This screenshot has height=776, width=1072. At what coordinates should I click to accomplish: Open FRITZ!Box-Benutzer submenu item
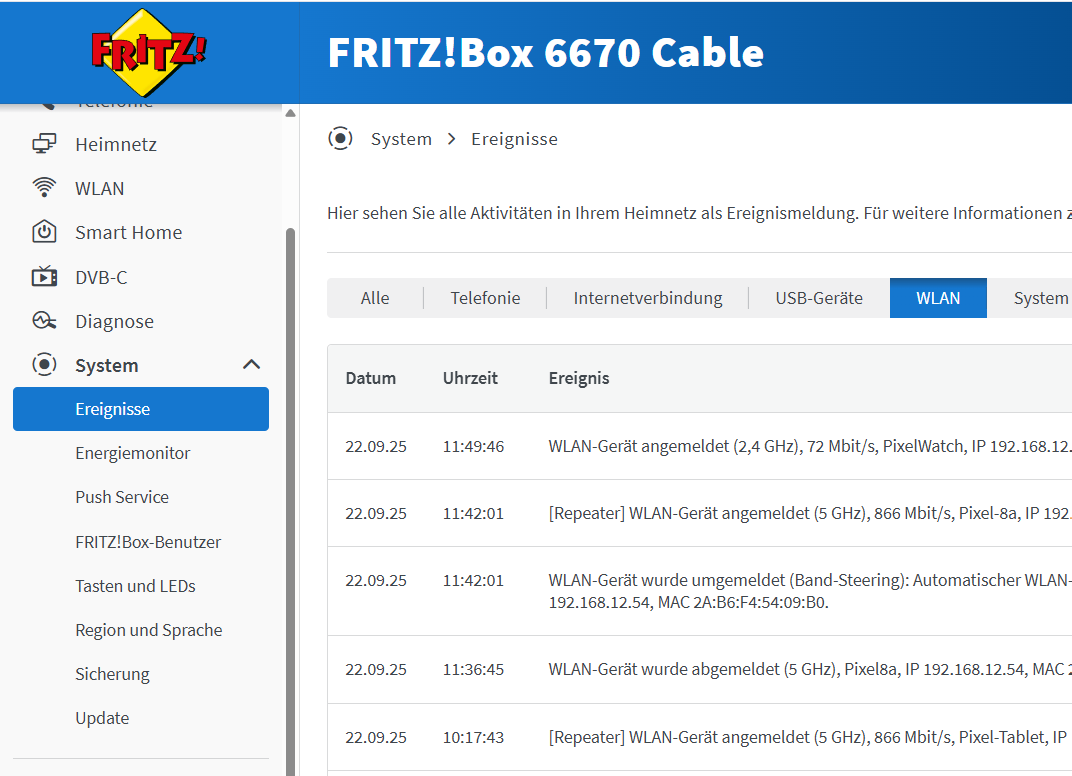pyautogui.click(x=148, y=541)
